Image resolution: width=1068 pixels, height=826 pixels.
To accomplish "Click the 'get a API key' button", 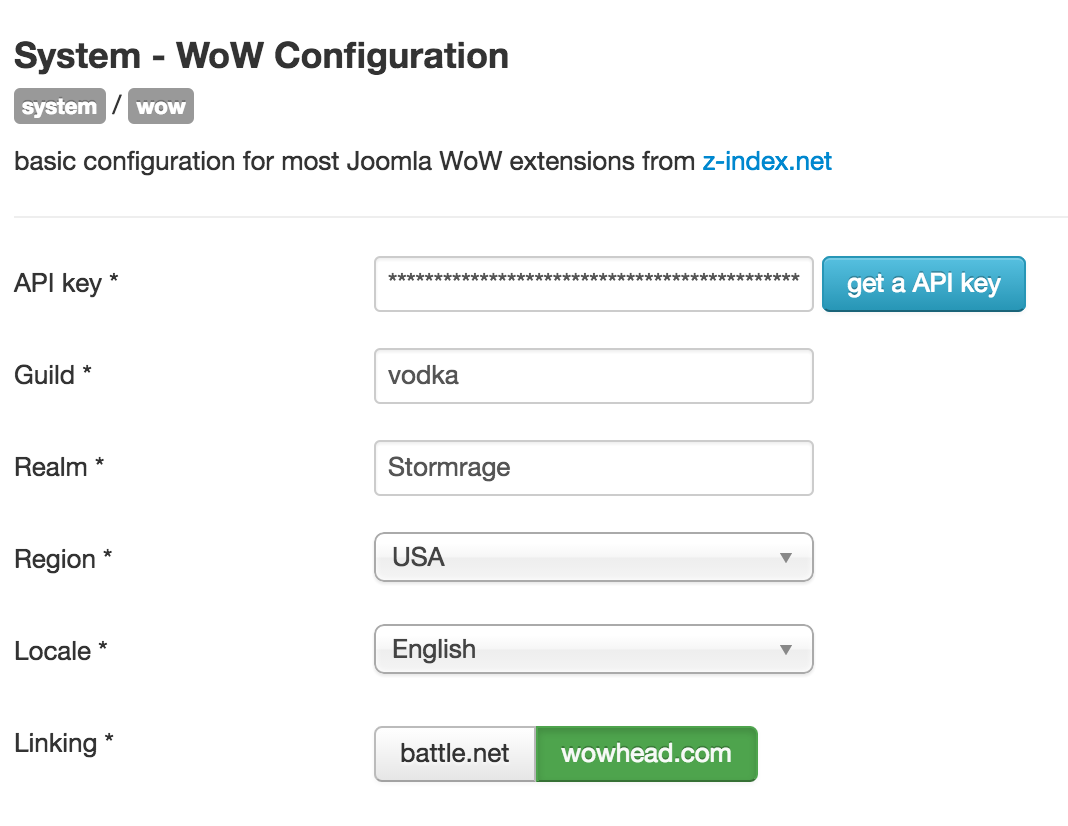I will [923, 284].
